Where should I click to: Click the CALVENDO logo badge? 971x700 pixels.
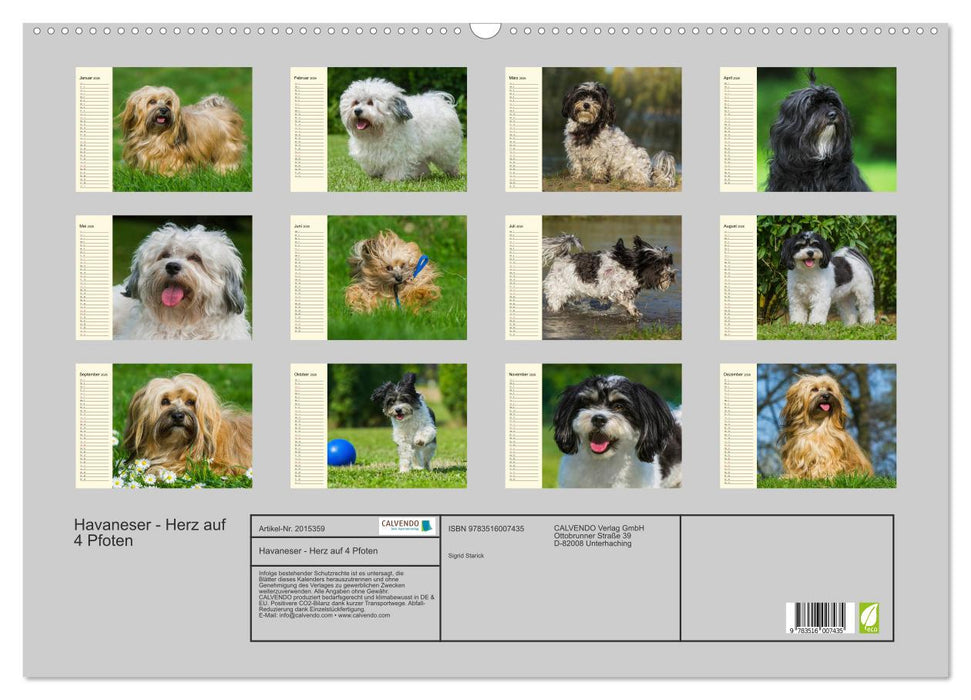[407, 526]
